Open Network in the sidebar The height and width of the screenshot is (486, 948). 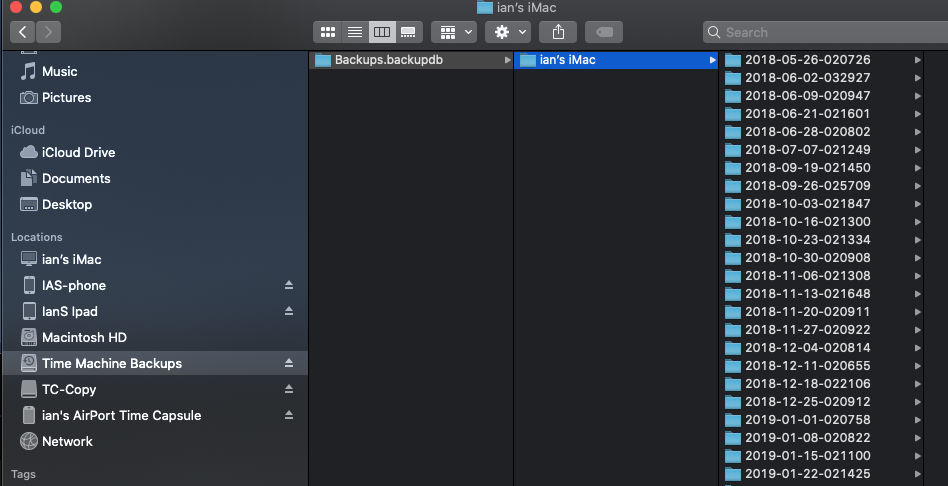pos(155,441)
